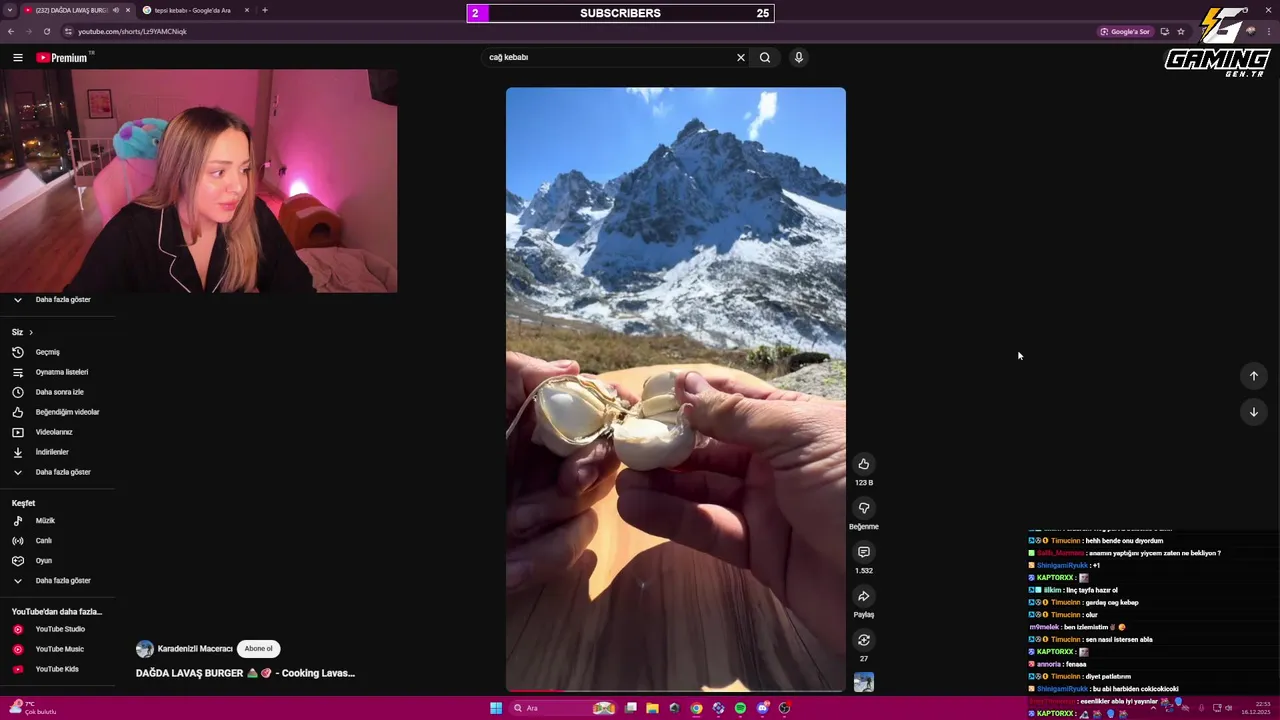Click the DAĞDA LAVAŞ BURGER video title
This screenshot has width=1280, height=720.
(245, 673)
